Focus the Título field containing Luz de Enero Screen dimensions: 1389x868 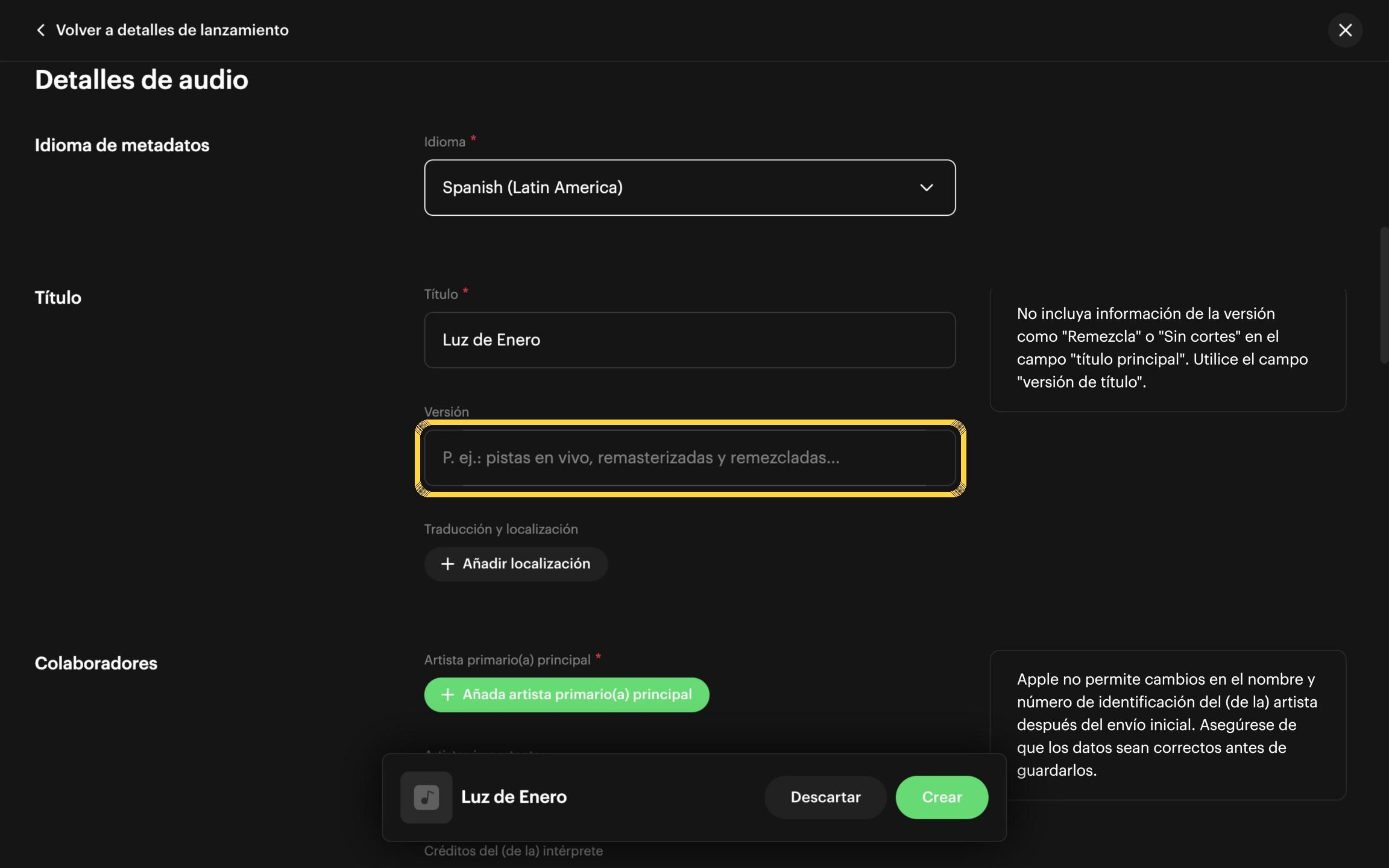tap(690, 340)
